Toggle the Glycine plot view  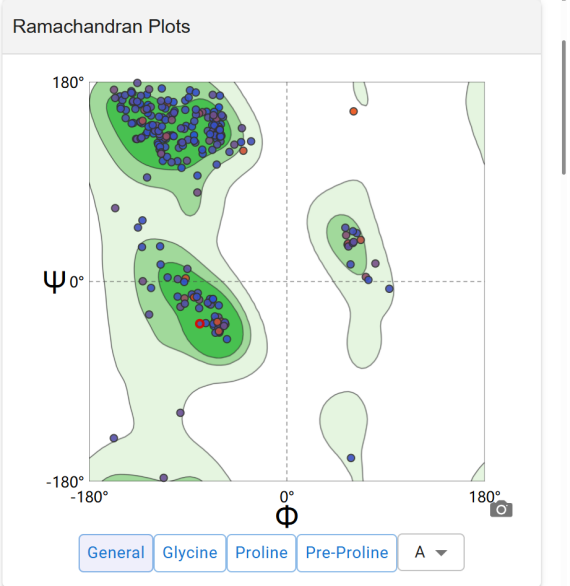pos(190,553)
